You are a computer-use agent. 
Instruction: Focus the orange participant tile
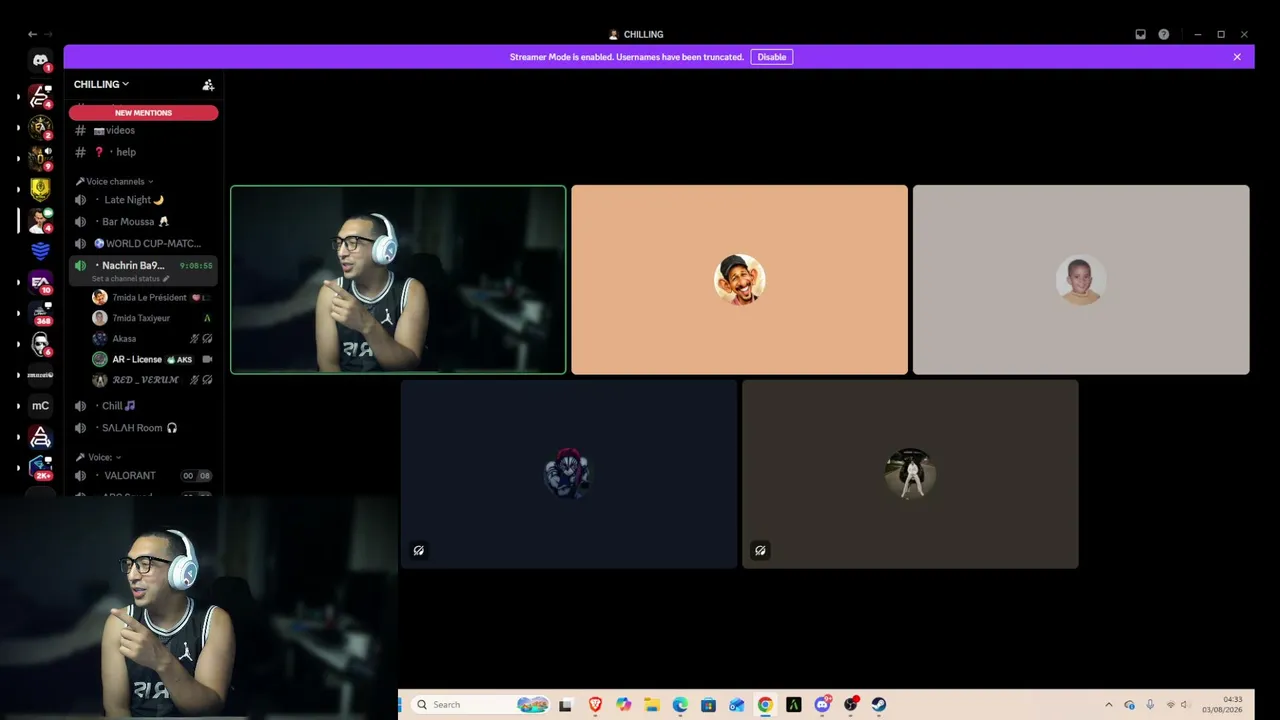[740, 280]
